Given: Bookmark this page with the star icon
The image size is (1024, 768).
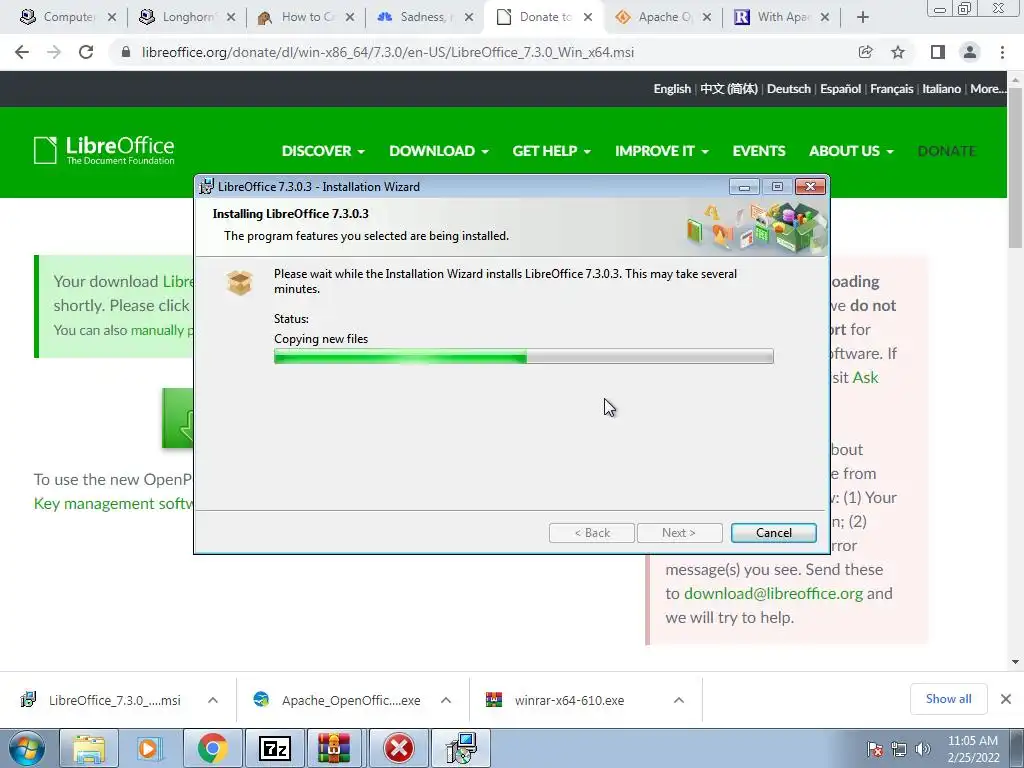Looking at the screenshot, I should point(898,52).
